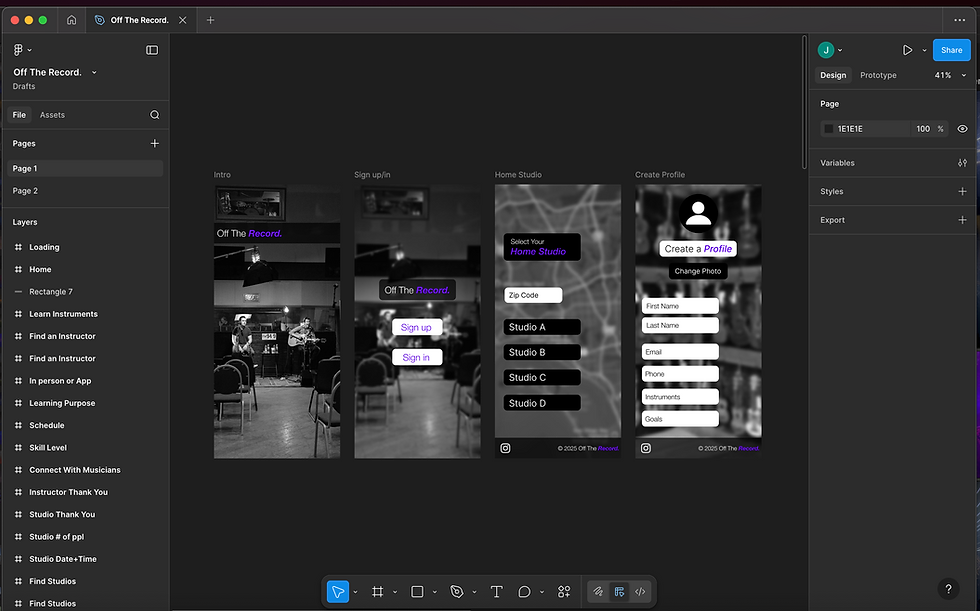Screen dimensions: 980x611
Task: Click the blue Share button
Action: click(951, 49)
